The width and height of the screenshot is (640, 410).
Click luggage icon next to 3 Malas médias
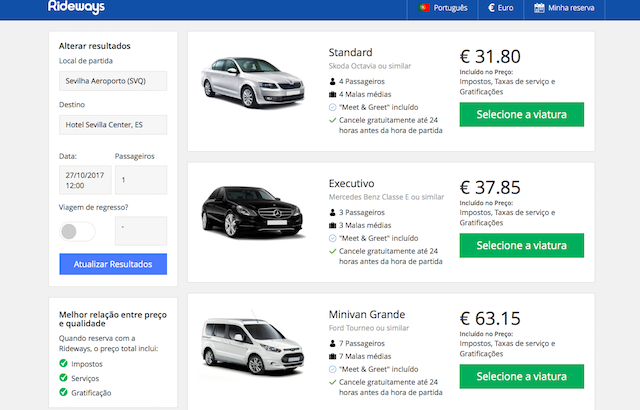point(332,226)
